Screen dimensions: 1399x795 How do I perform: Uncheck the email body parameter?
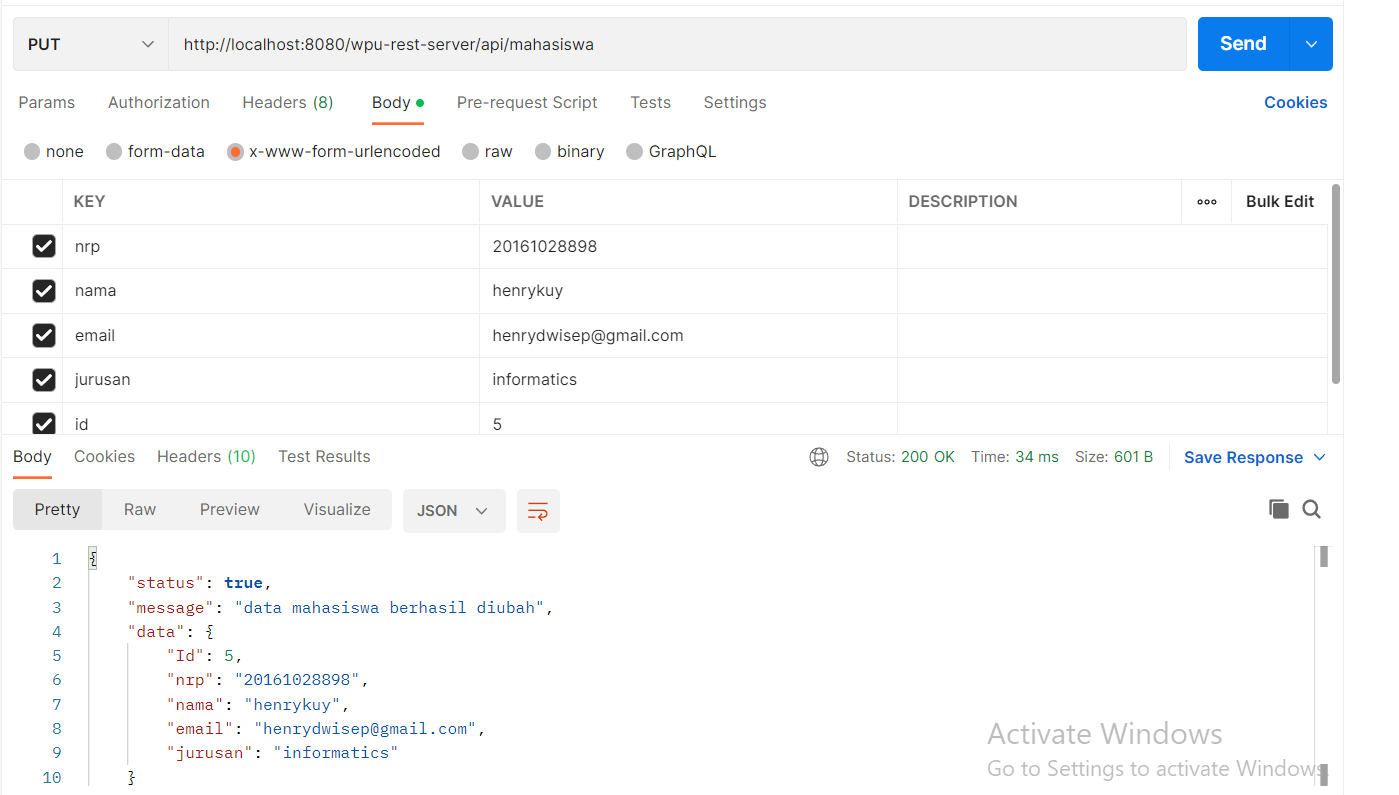tap(44, 335)
